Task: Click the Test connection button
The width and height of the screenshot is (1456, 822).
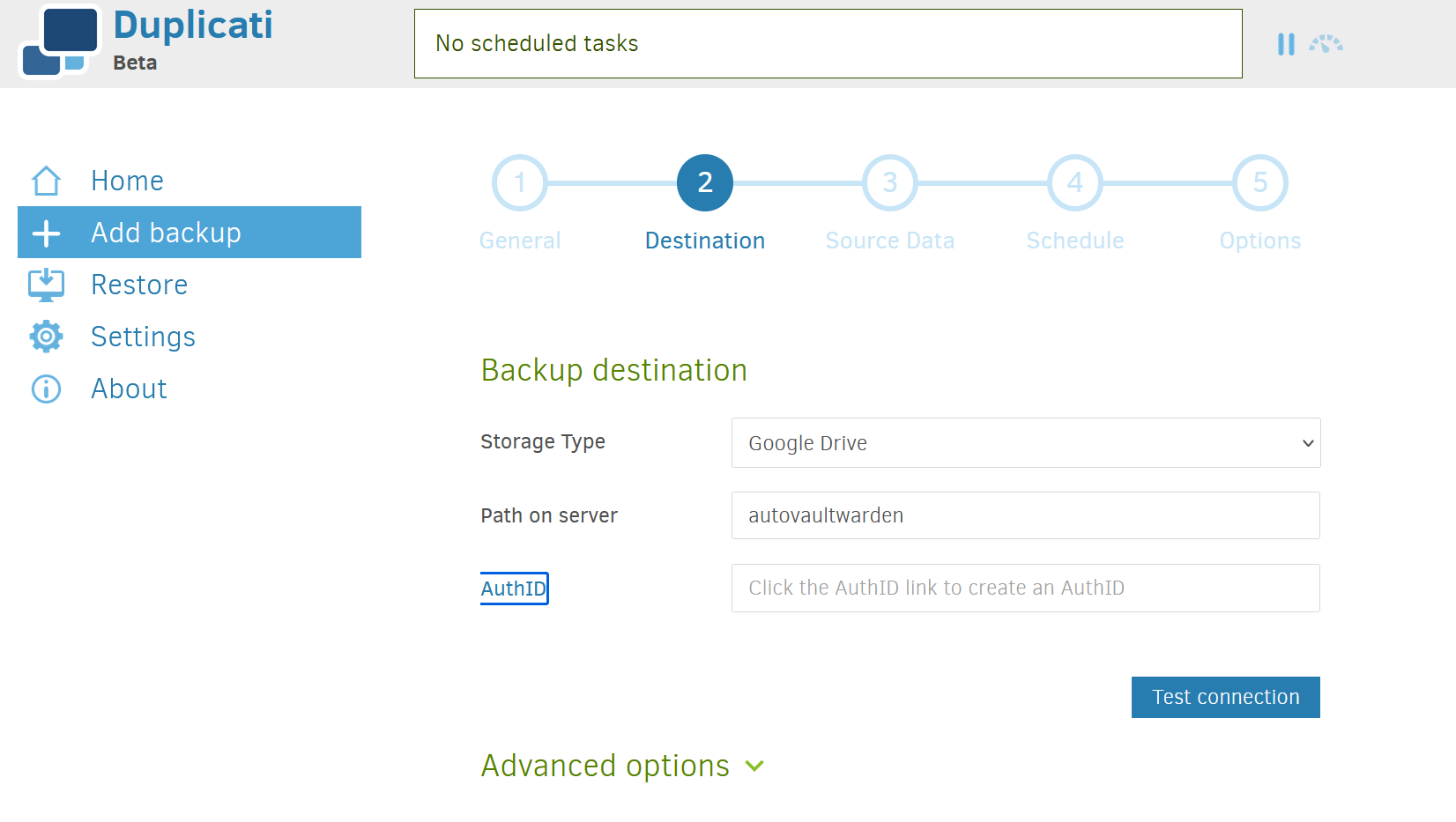Action: point(1226,697)
